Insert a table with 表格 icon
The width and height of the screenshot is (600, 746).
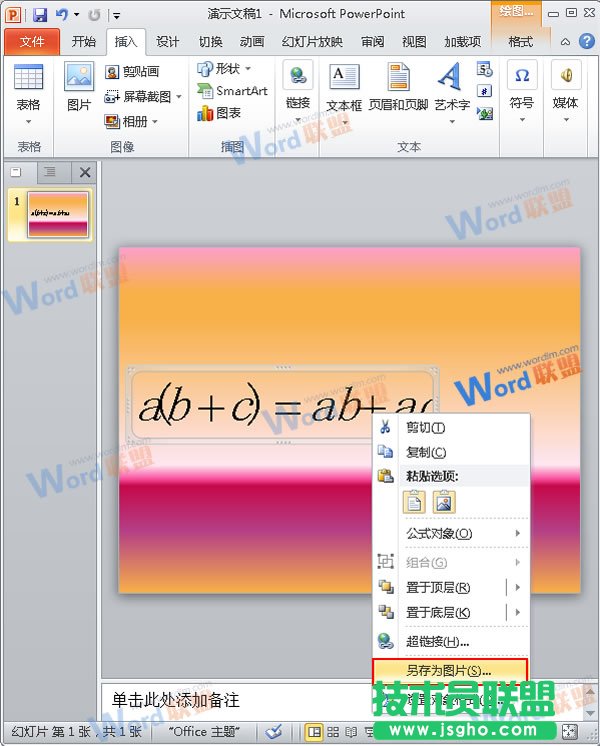[x=29, y=78]
